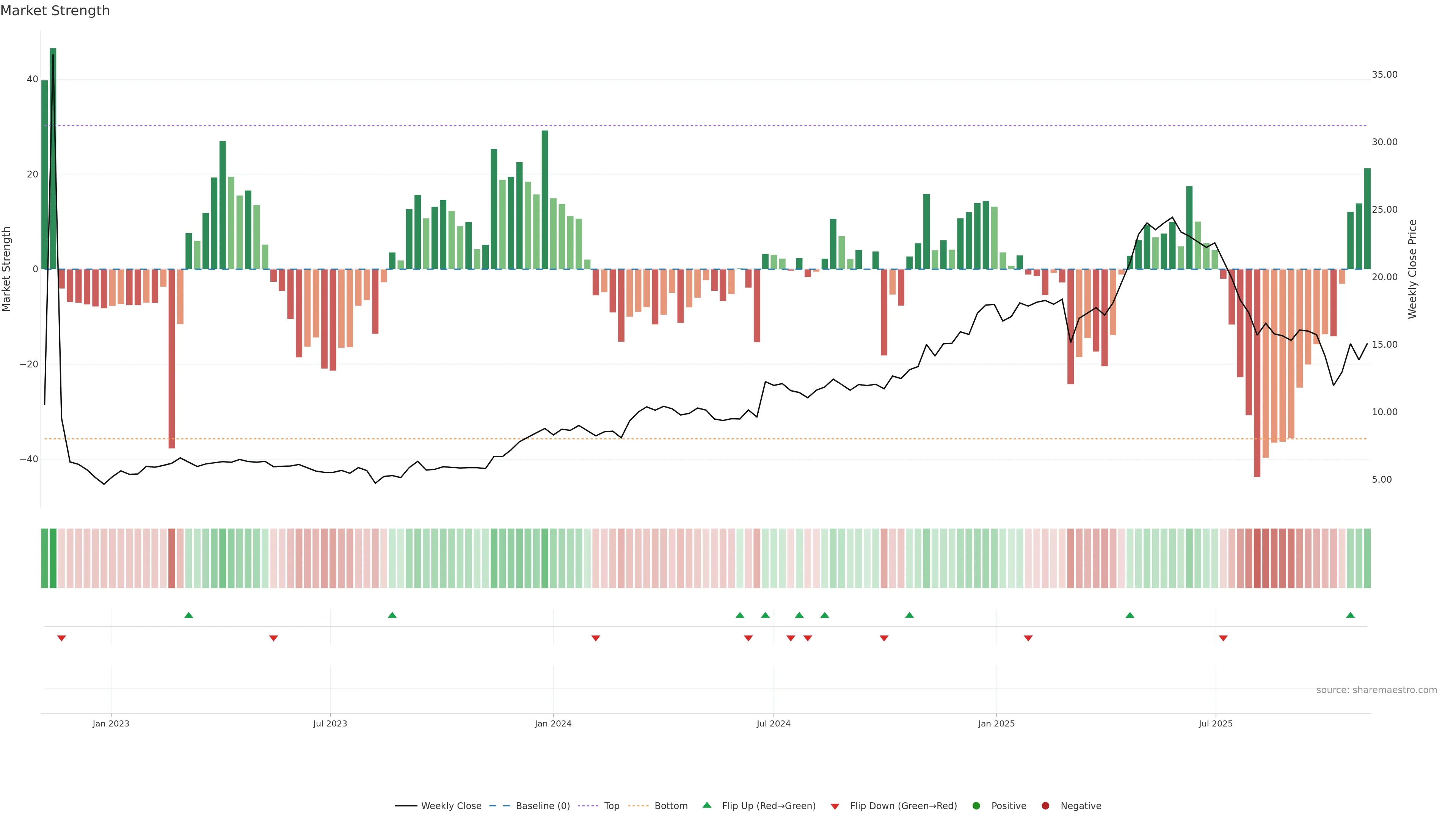Click Positive green circle legend icon
Image resolution: width=1456 pixels, height=819 pixels.
976,806
